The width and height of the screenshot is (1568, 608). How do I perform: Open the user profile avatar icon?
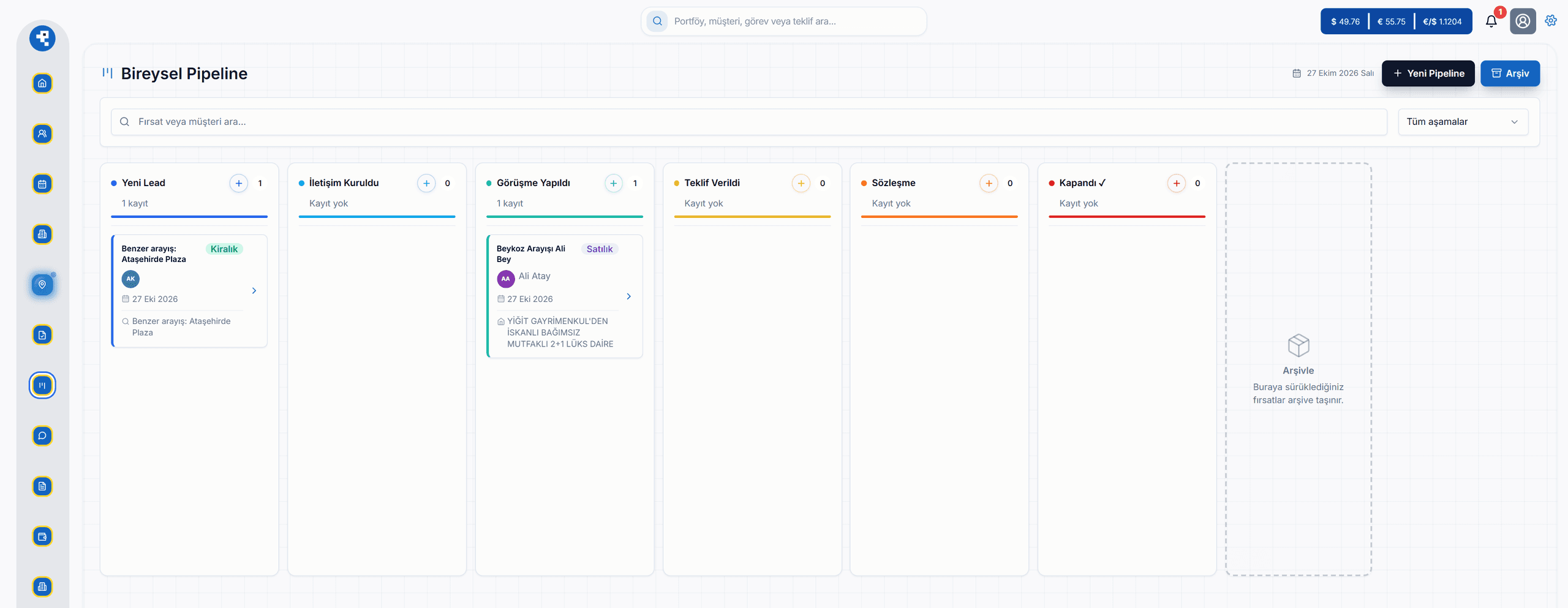point(1523,21)
